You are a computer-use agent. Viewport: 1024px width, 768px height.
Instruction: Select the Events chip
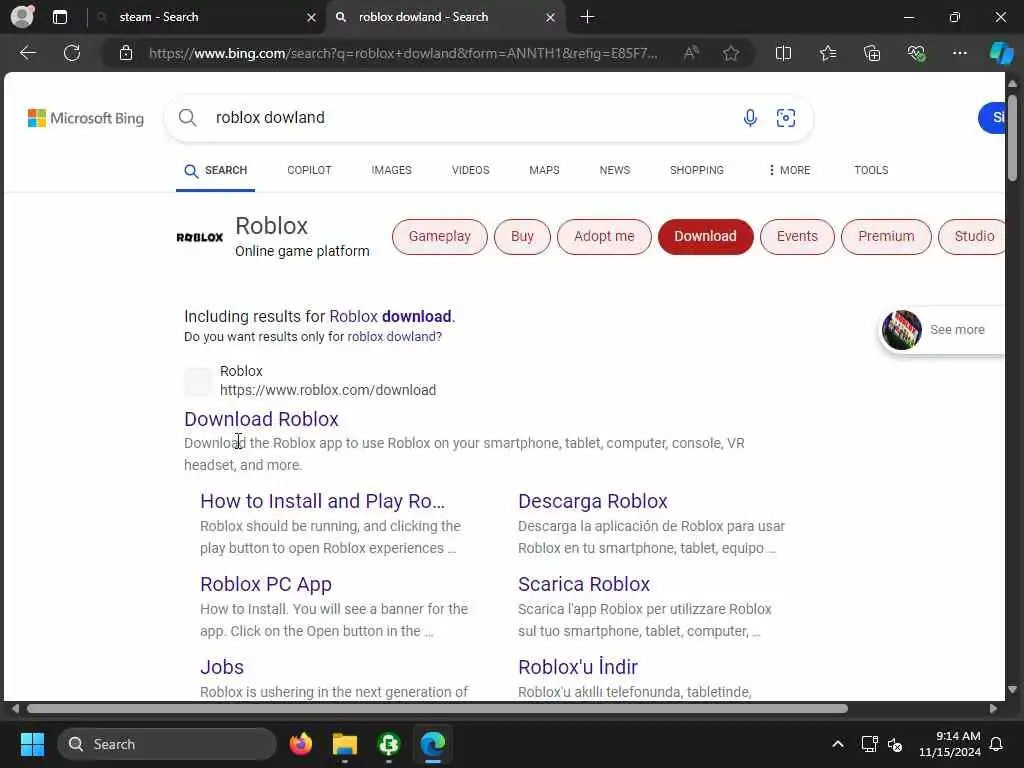(x=797, y=236)
